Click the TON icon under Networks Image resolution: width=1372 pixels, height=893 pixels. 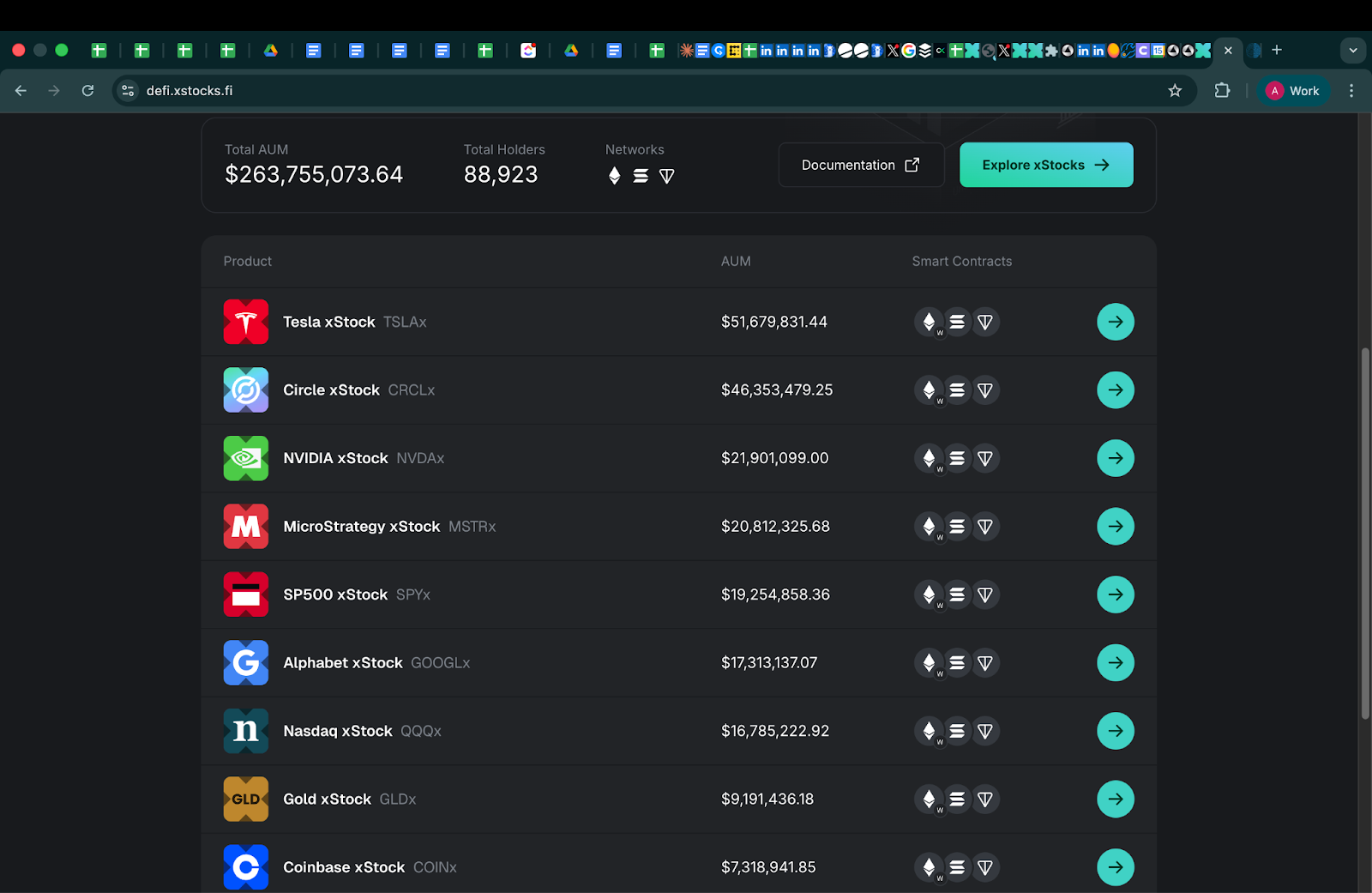666,176
